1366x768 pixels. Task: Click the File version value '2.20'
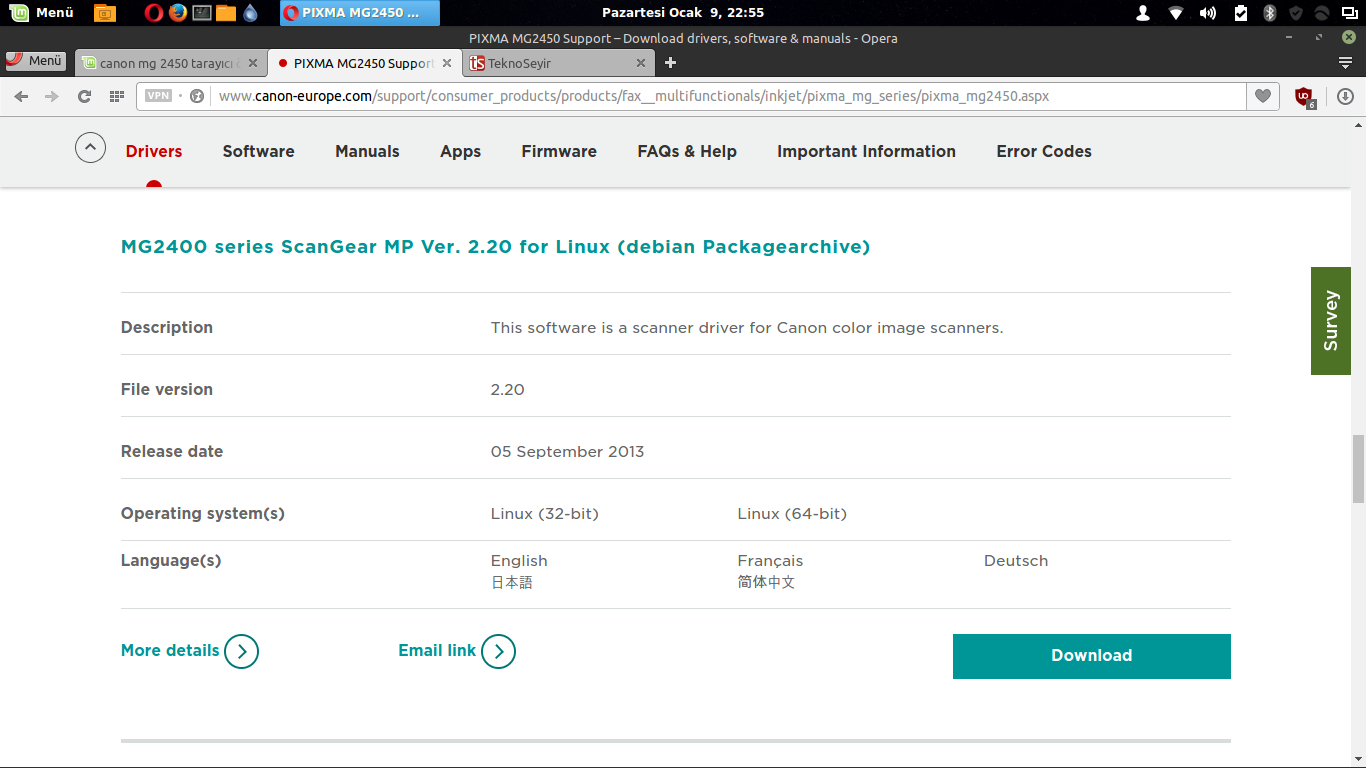tap(507, 390)
